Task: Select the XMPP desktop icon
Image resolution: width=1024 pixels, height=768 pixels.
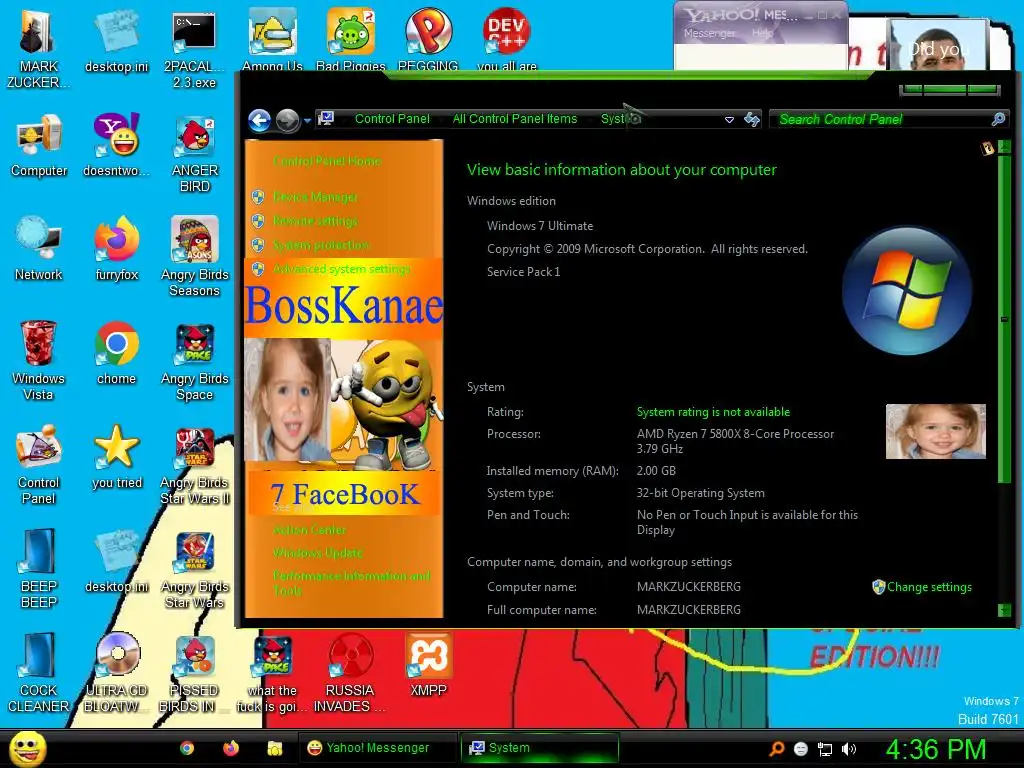Action: [x=428, y=665]
